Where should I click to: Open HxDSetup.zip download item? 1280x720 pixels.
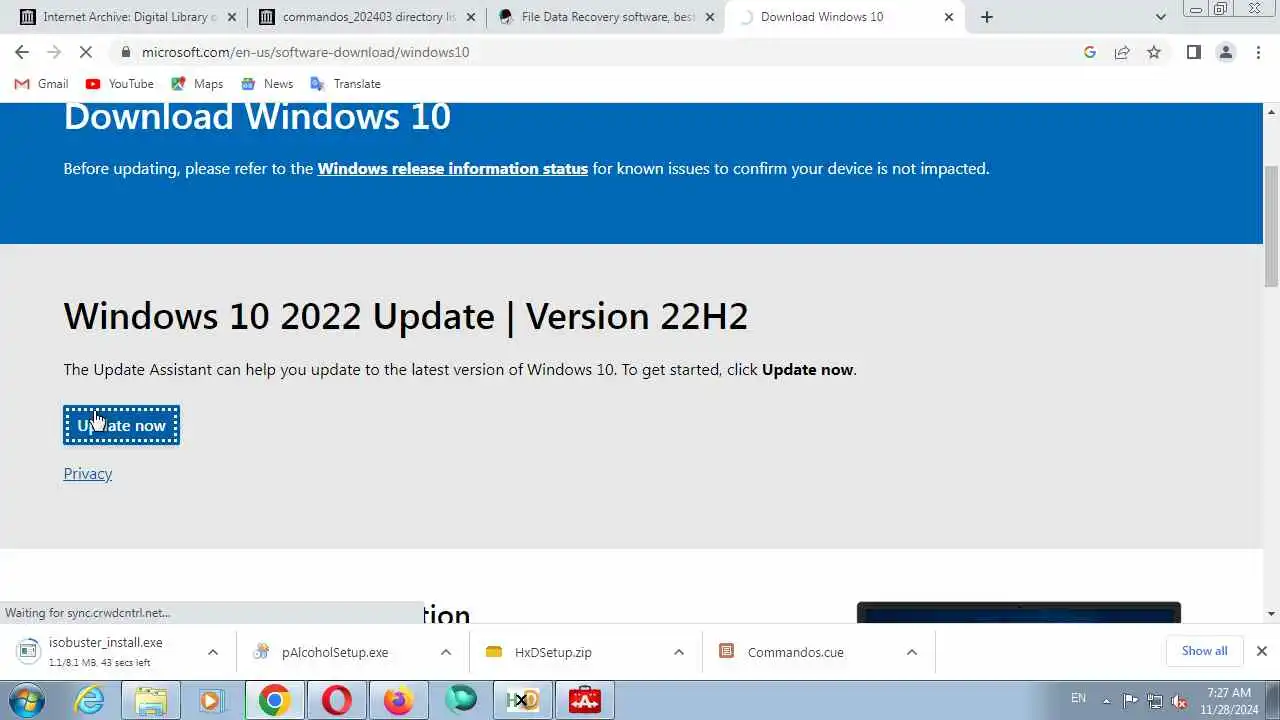coord(540,652)
